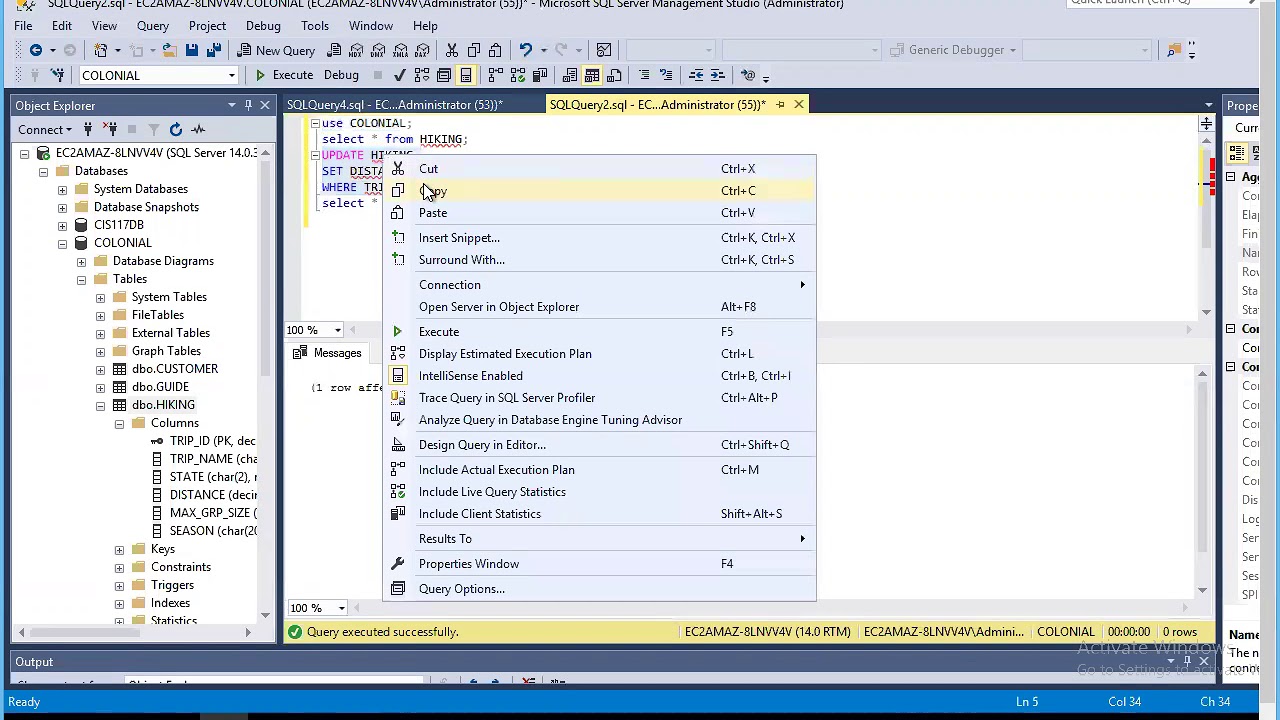Click the Copy icon in context menu
Image resolution: width=1280 pixels, height=720 pixels.
pyautogui.click(x=398, y=191)
